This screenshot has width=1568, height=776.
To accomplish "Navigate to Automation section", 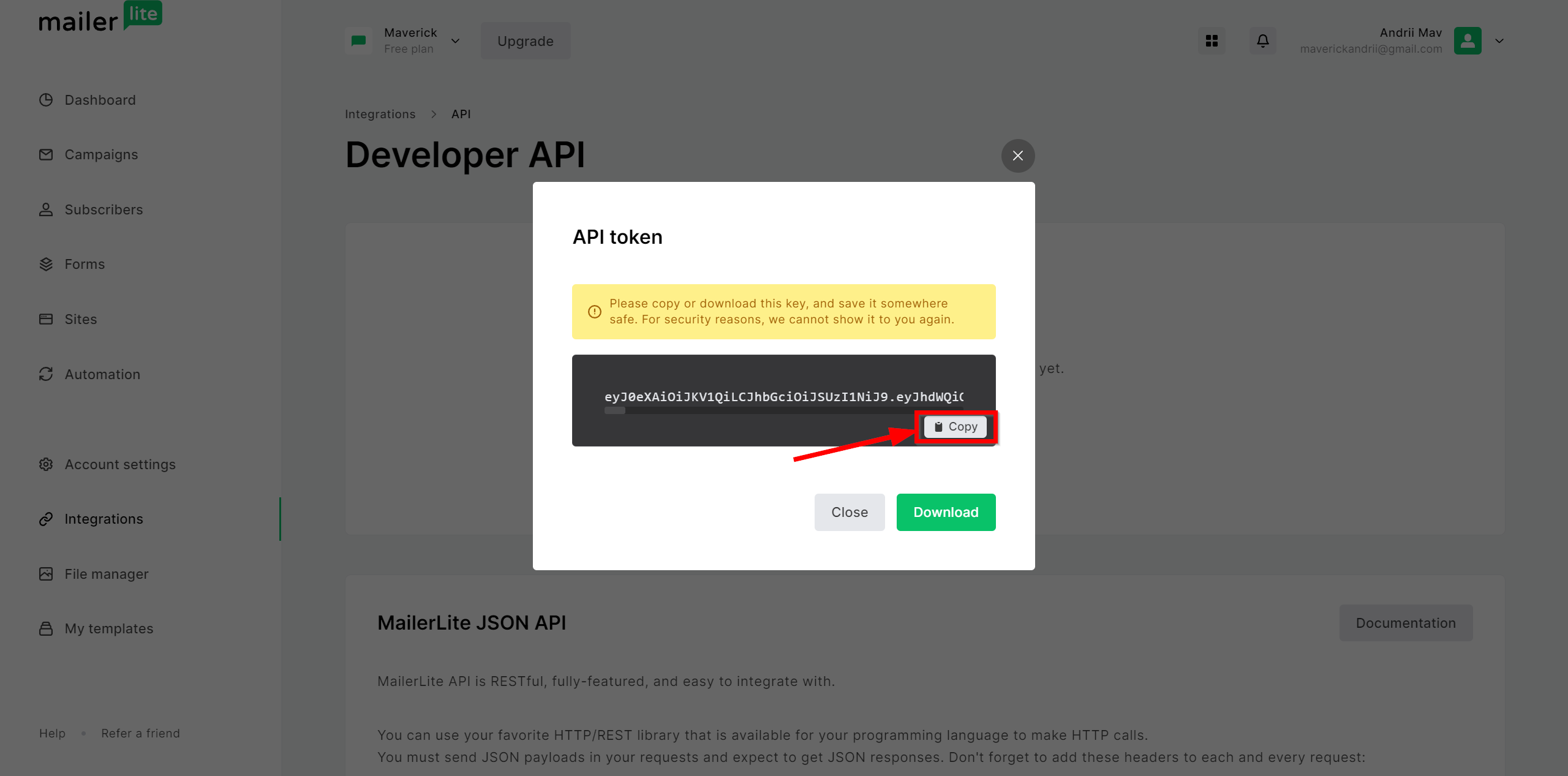I will click(102, 374).
